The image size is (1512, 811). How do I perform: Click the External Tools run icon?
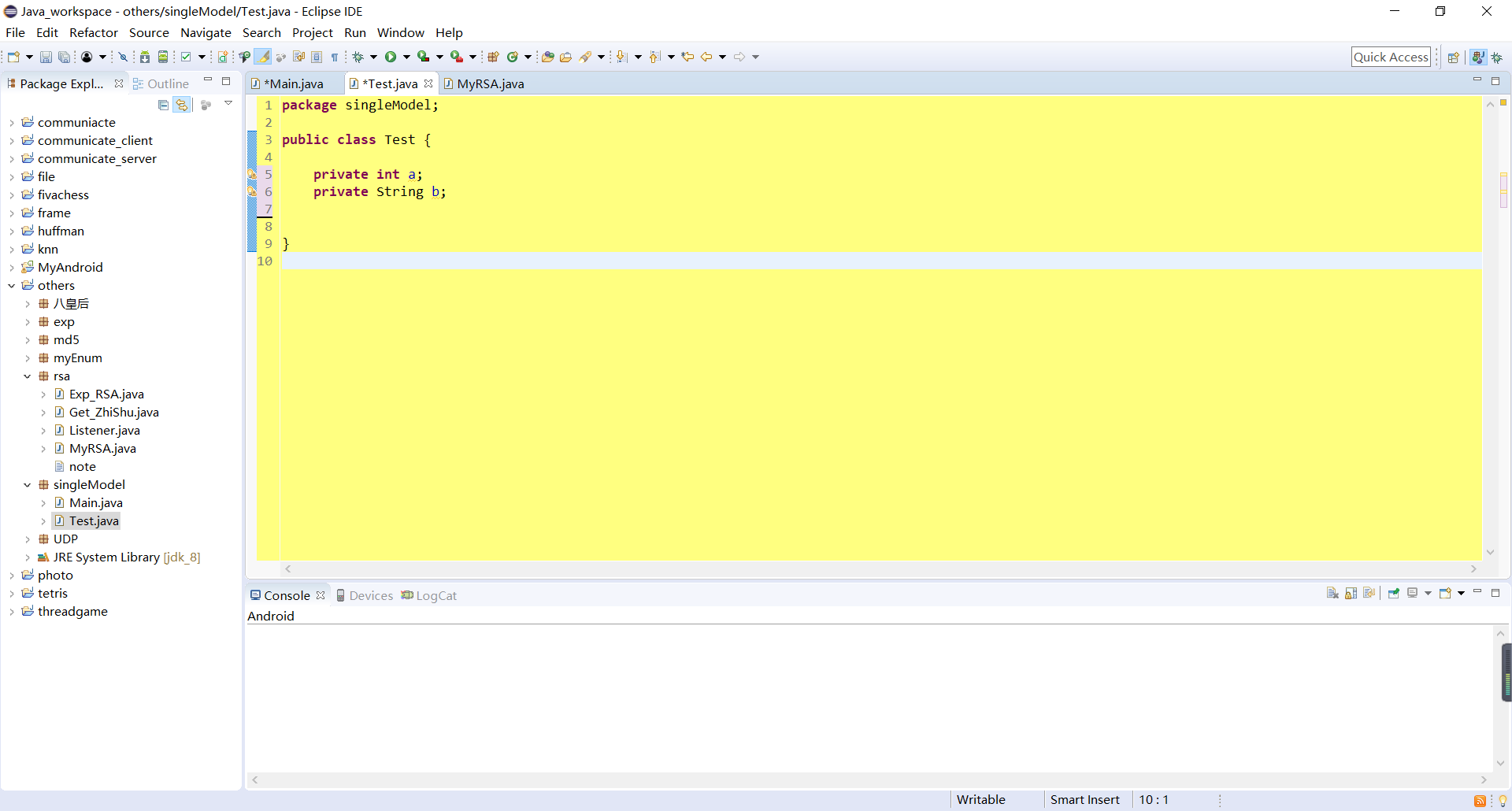click(457, 57)
